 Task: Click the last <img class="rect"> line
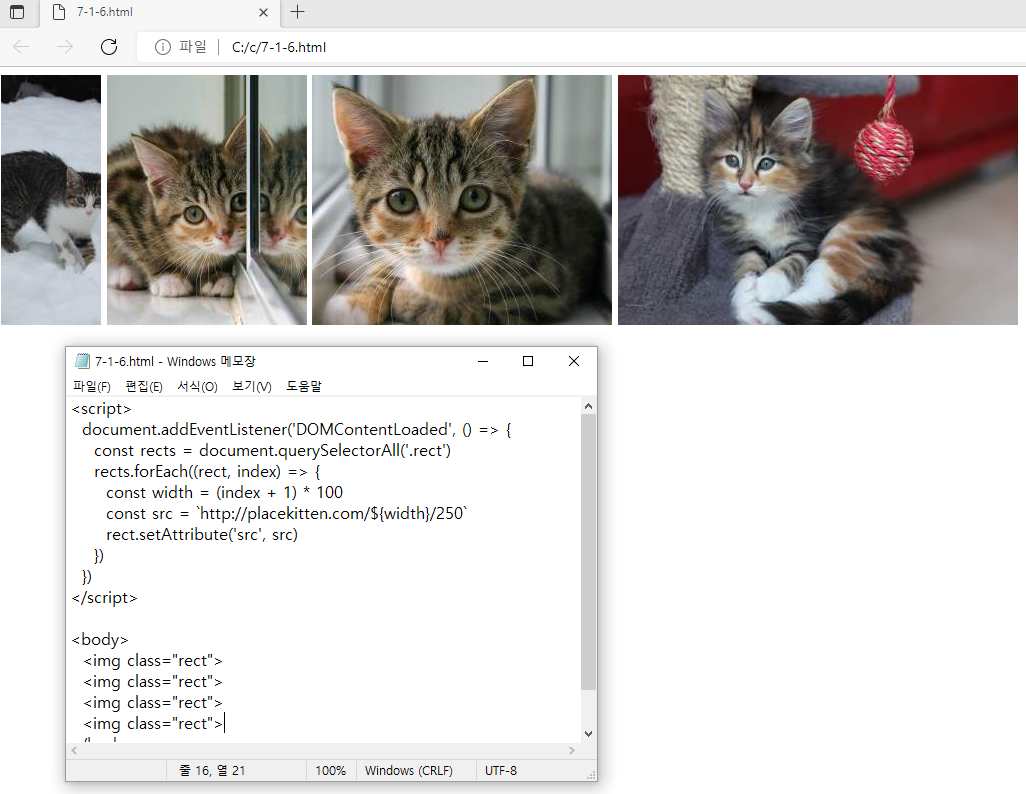(152, 723)
